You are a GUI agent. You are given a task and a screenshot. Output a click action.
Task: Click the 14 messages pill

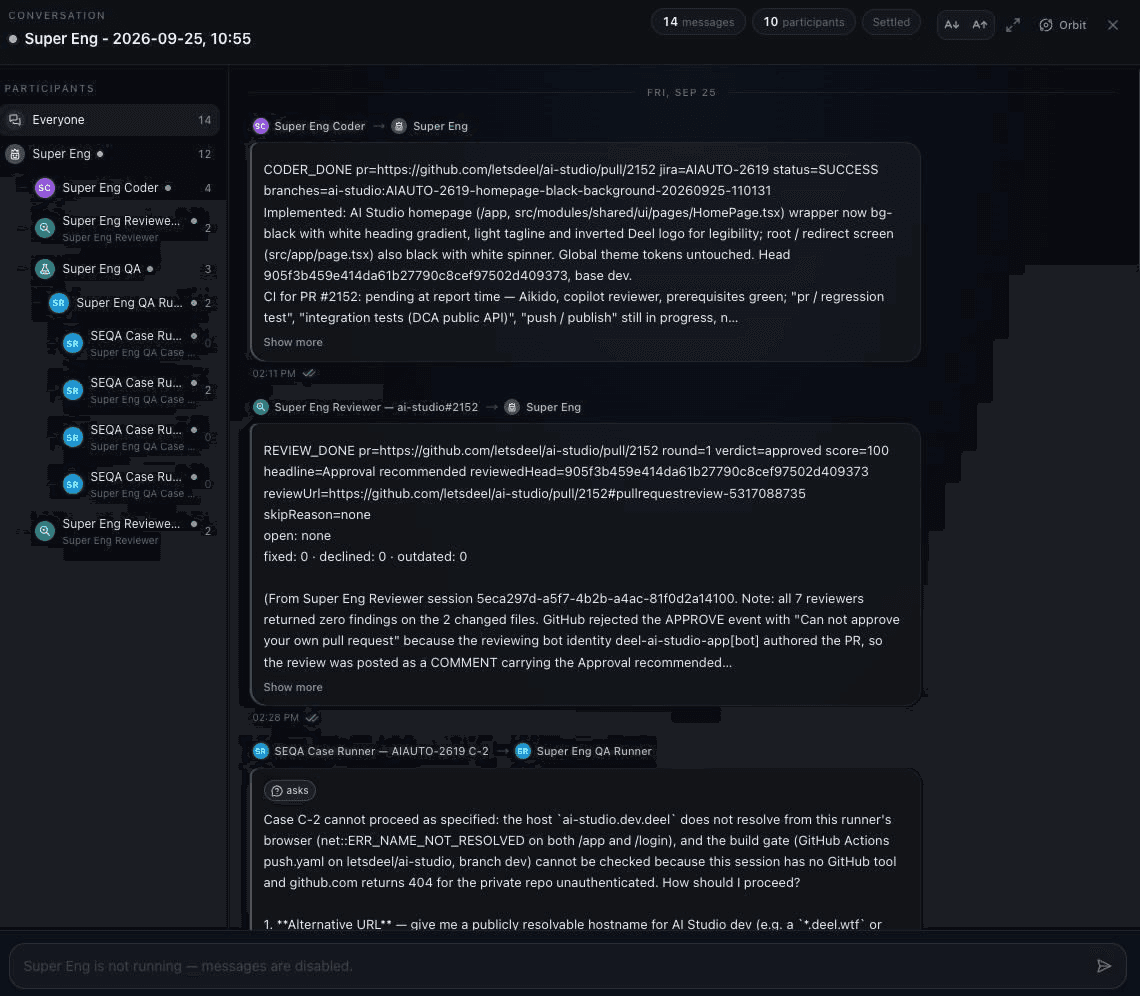click(x=698, y=22)
